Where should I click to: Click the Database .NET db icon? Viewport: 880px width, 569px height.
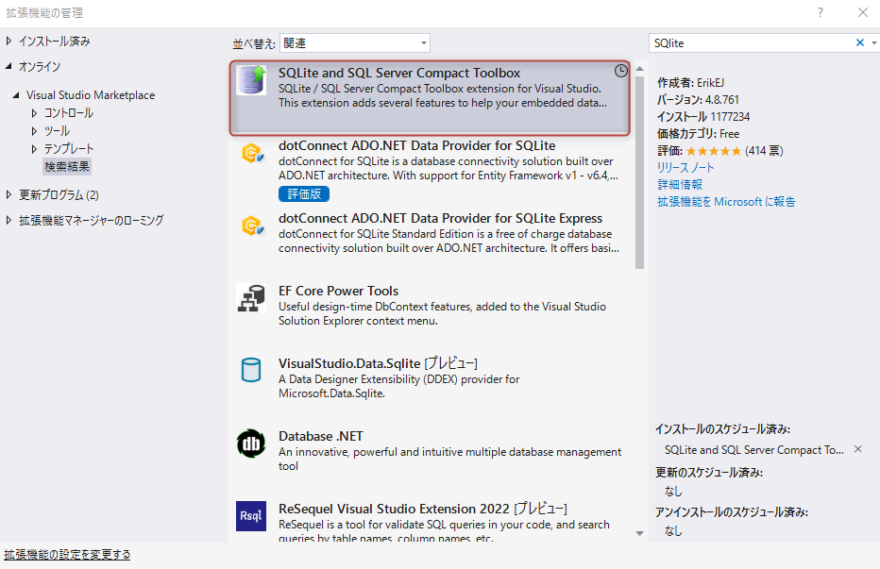coord(251,444)
